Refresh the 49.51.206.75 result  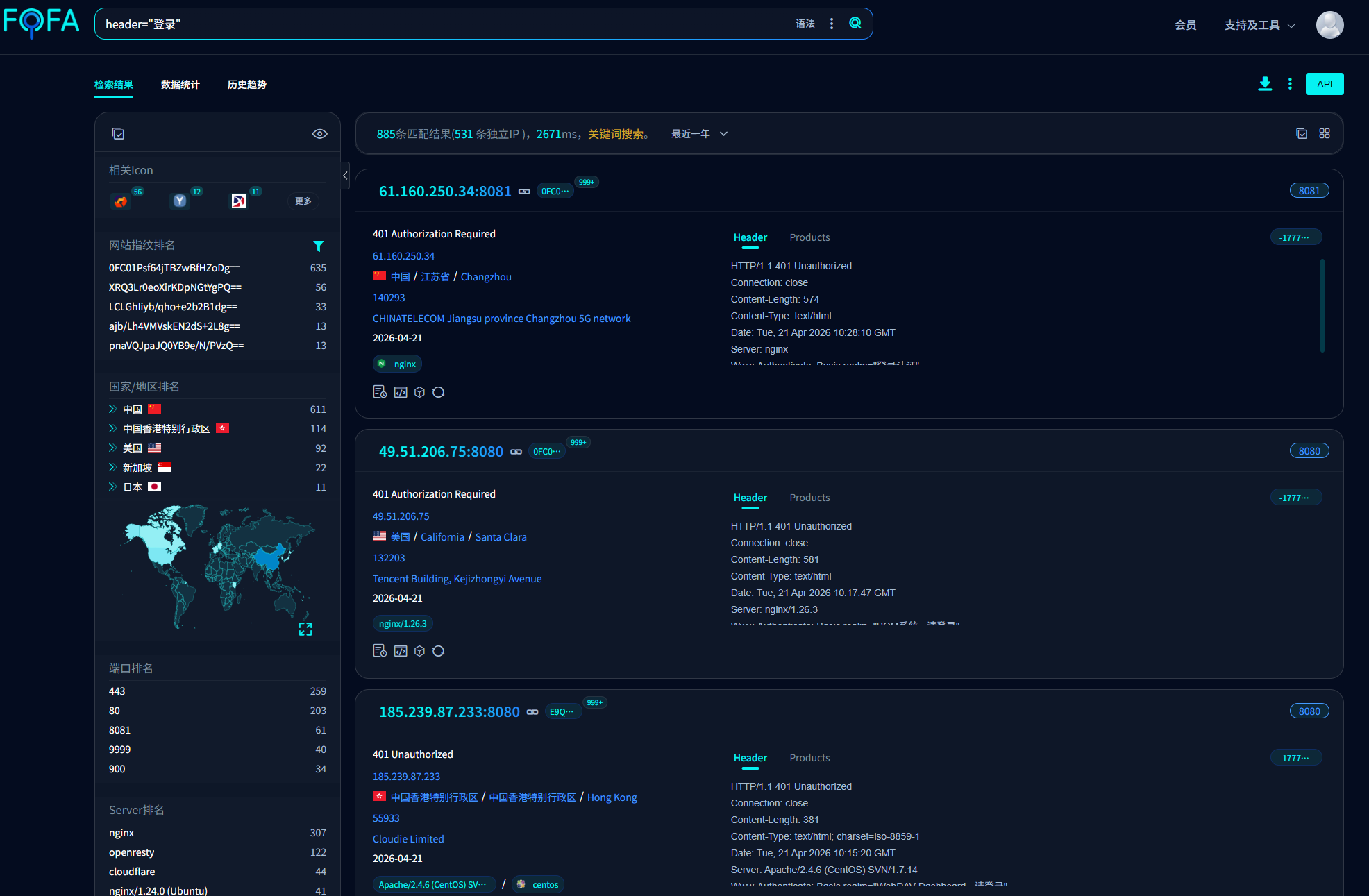pos(438,651)
